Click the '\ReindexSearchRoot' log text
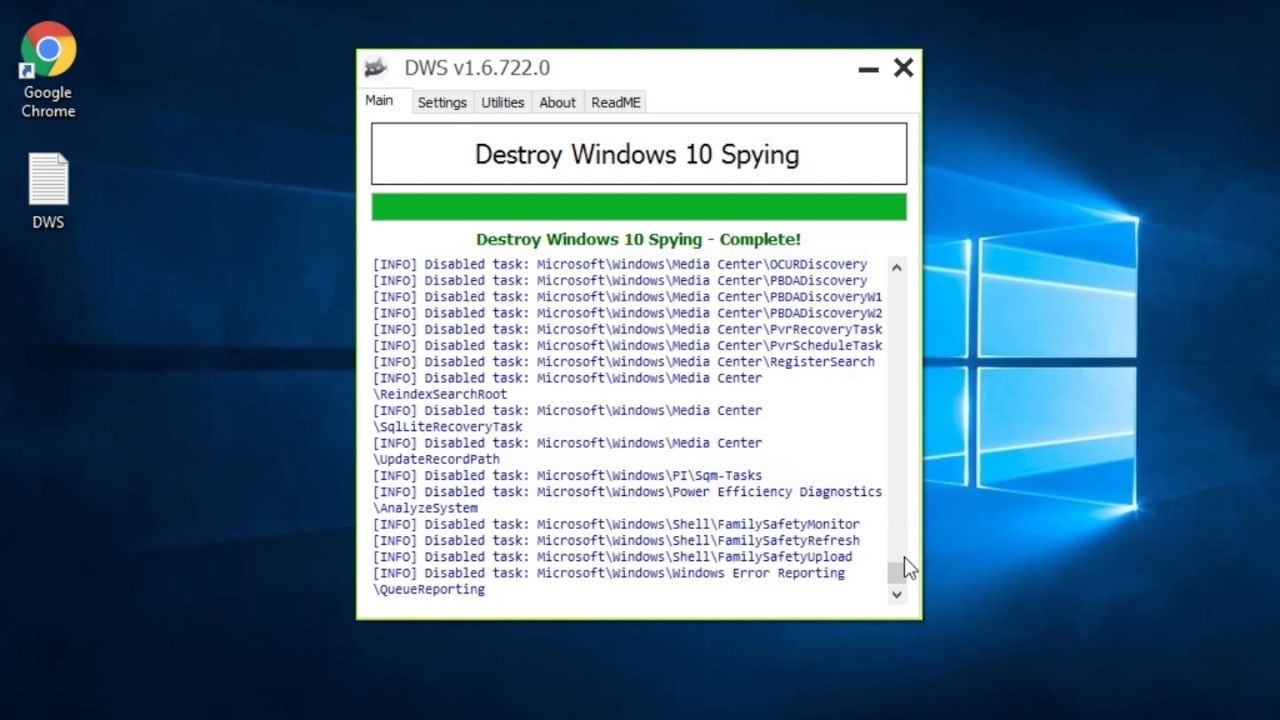The image size is (1280, 720). click(x=440, y=394)
